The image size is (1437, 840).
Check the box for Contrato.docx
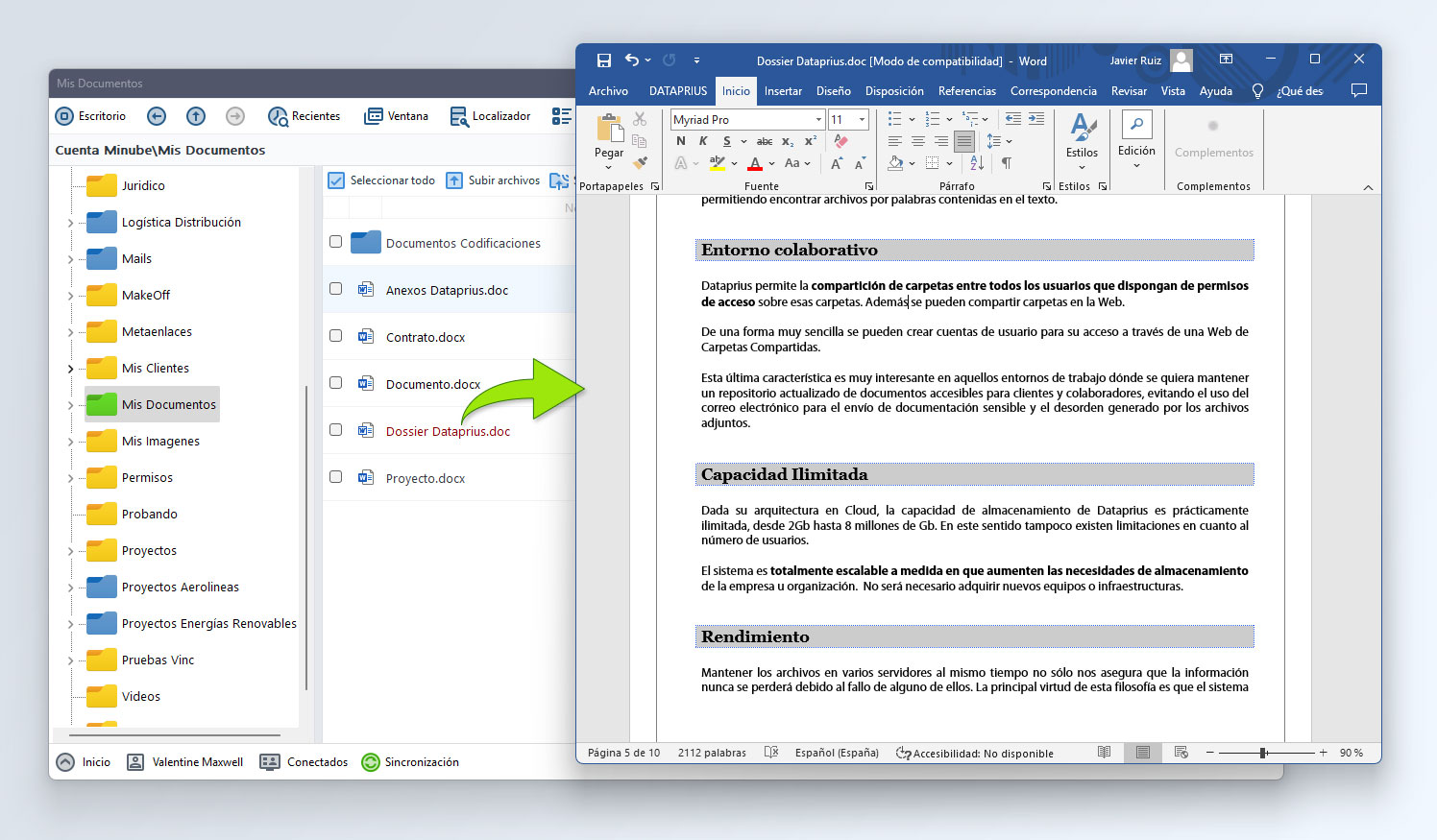[x=335, y=336]
